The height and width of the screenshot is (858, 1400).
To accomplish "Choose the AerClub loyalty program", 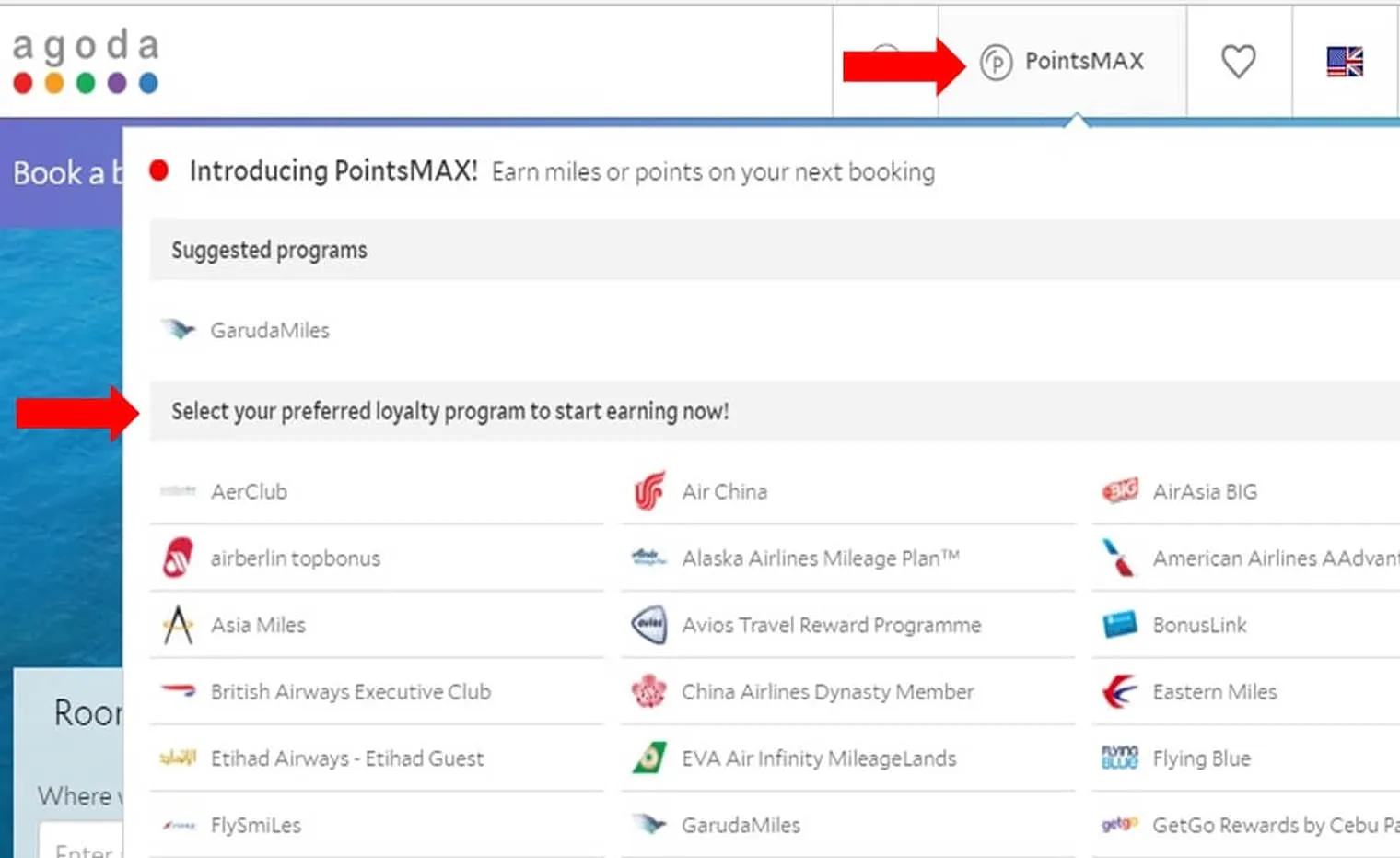I will [249, 491].
